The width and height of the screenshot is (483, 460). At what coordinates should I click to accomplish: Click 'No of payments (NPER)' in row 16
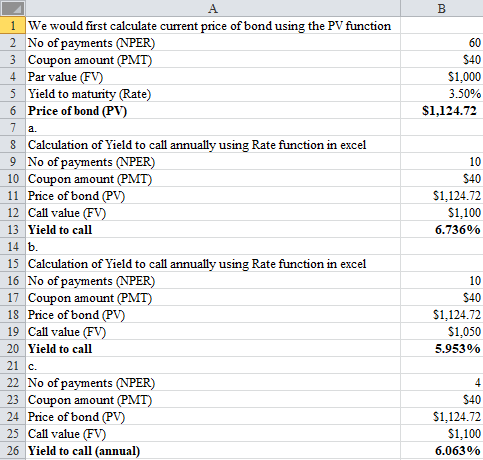(213, 280)
